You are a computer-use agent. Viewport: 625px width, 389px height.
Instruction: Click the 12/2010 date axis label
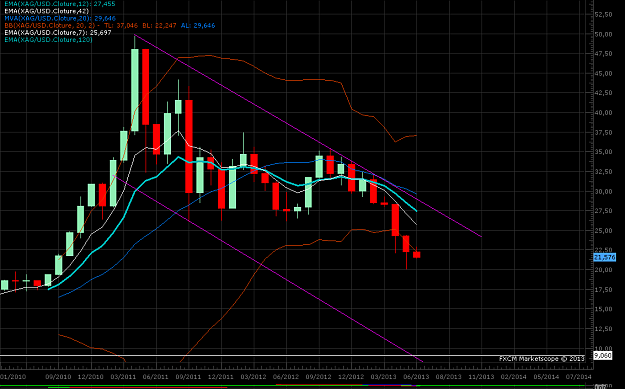coord(91,377)
